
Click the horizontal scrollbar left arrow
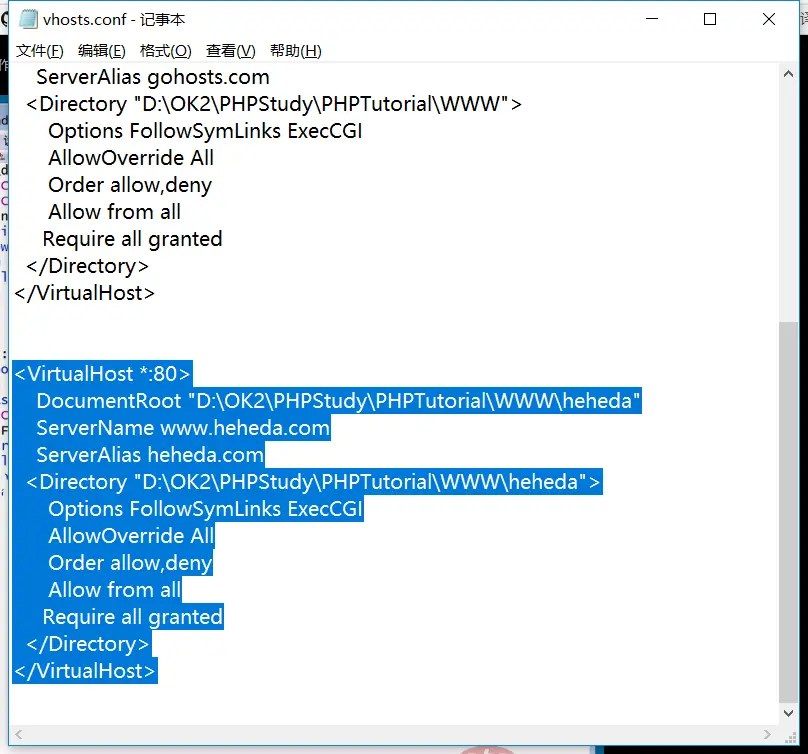point(19,734)
